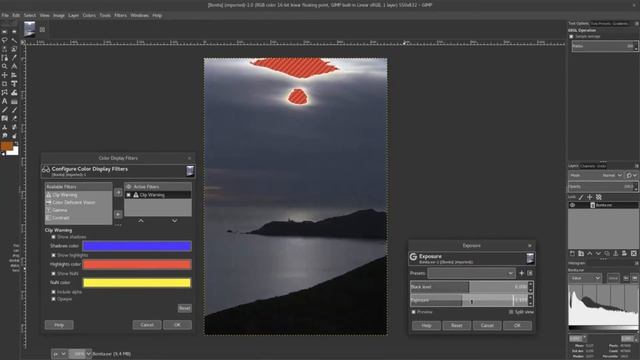Select the Paintbrush tool
The width and height of the screenshot is (640, 360).
coord(14,109)
